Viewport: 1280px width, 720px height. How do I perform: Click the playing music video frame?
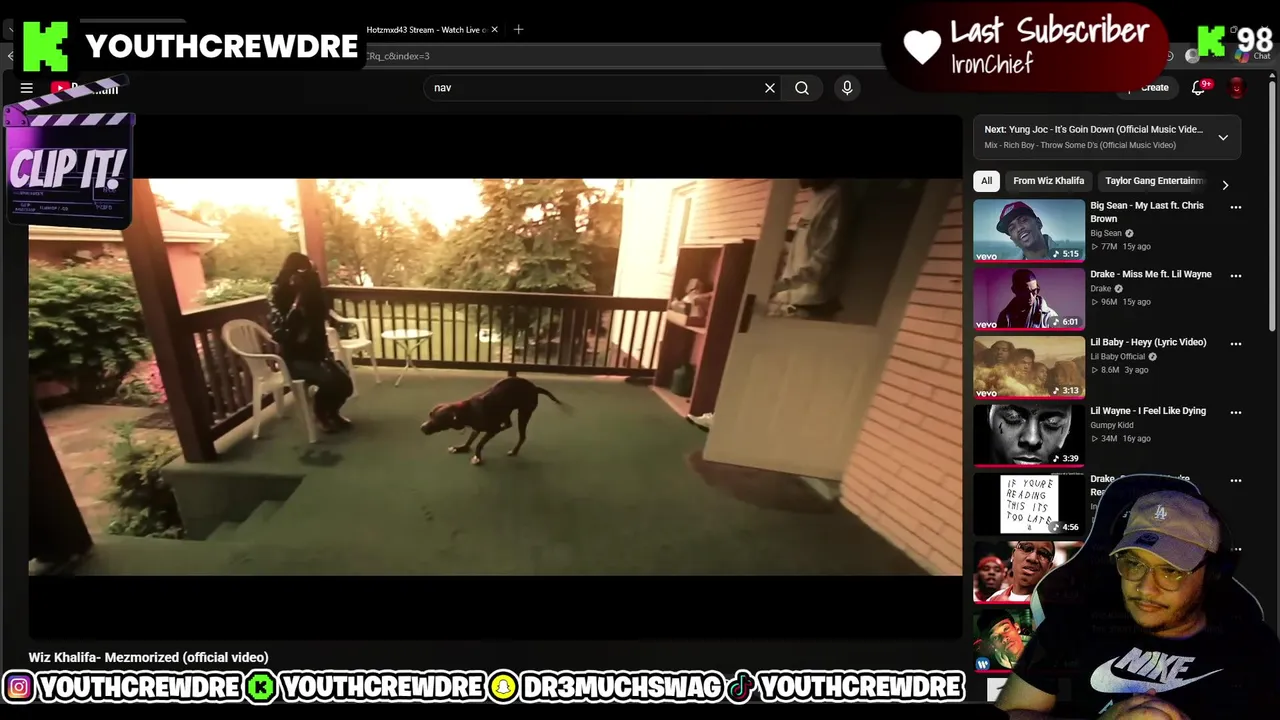click(x=495, y=377)
